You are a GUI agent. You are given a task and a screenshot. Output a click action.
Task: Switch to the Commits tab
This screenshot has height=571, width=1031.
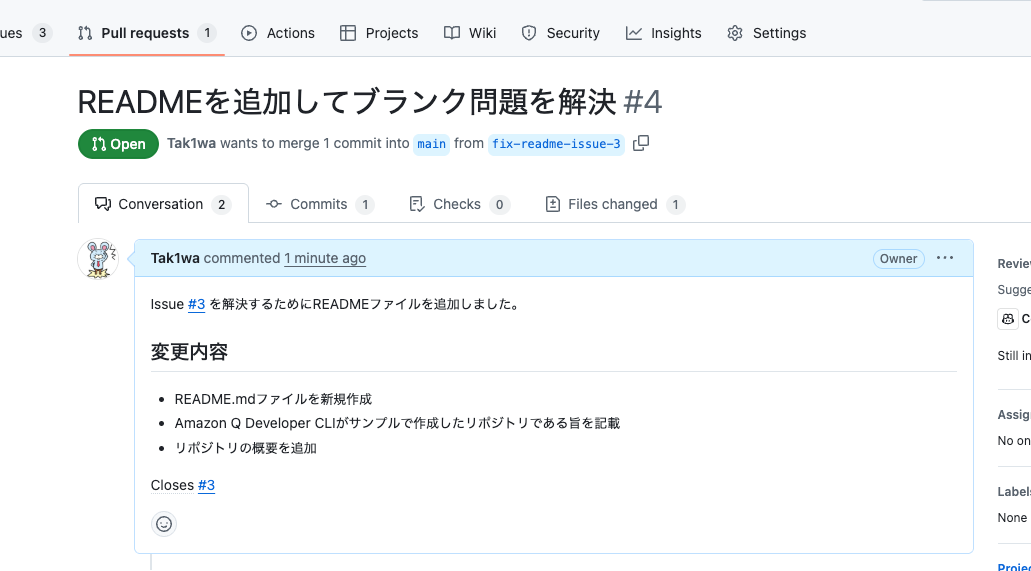(319, 204)
